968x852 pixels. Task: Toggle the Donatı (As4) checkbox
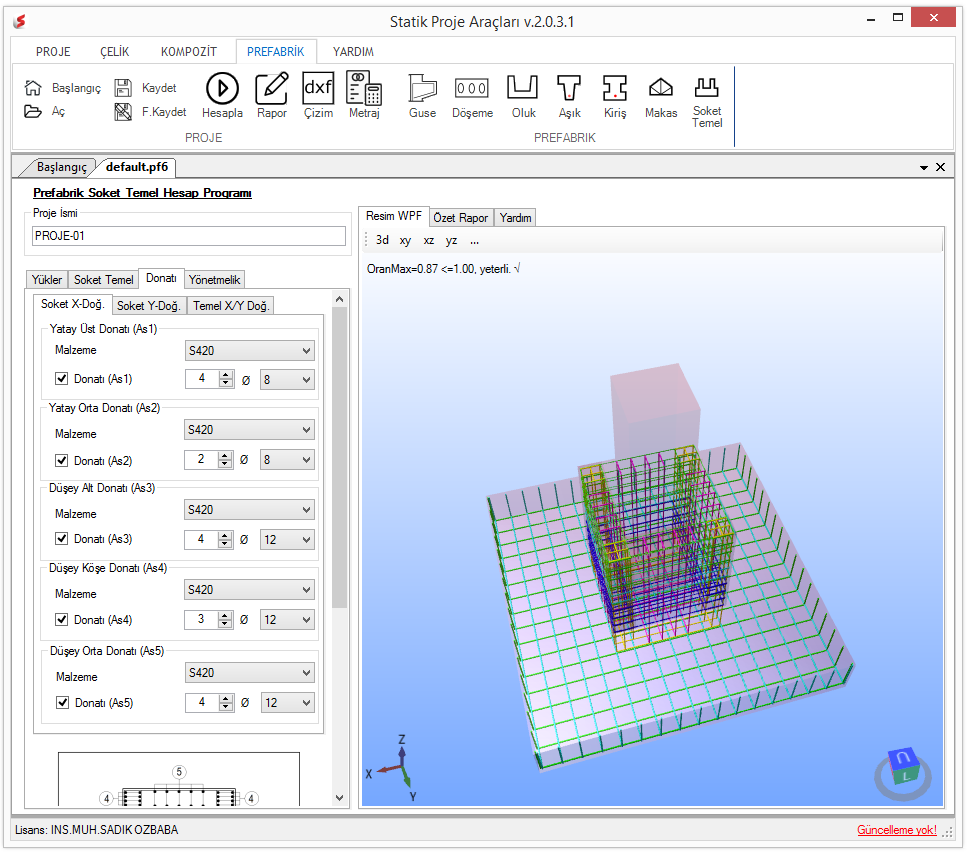[61, 619]
